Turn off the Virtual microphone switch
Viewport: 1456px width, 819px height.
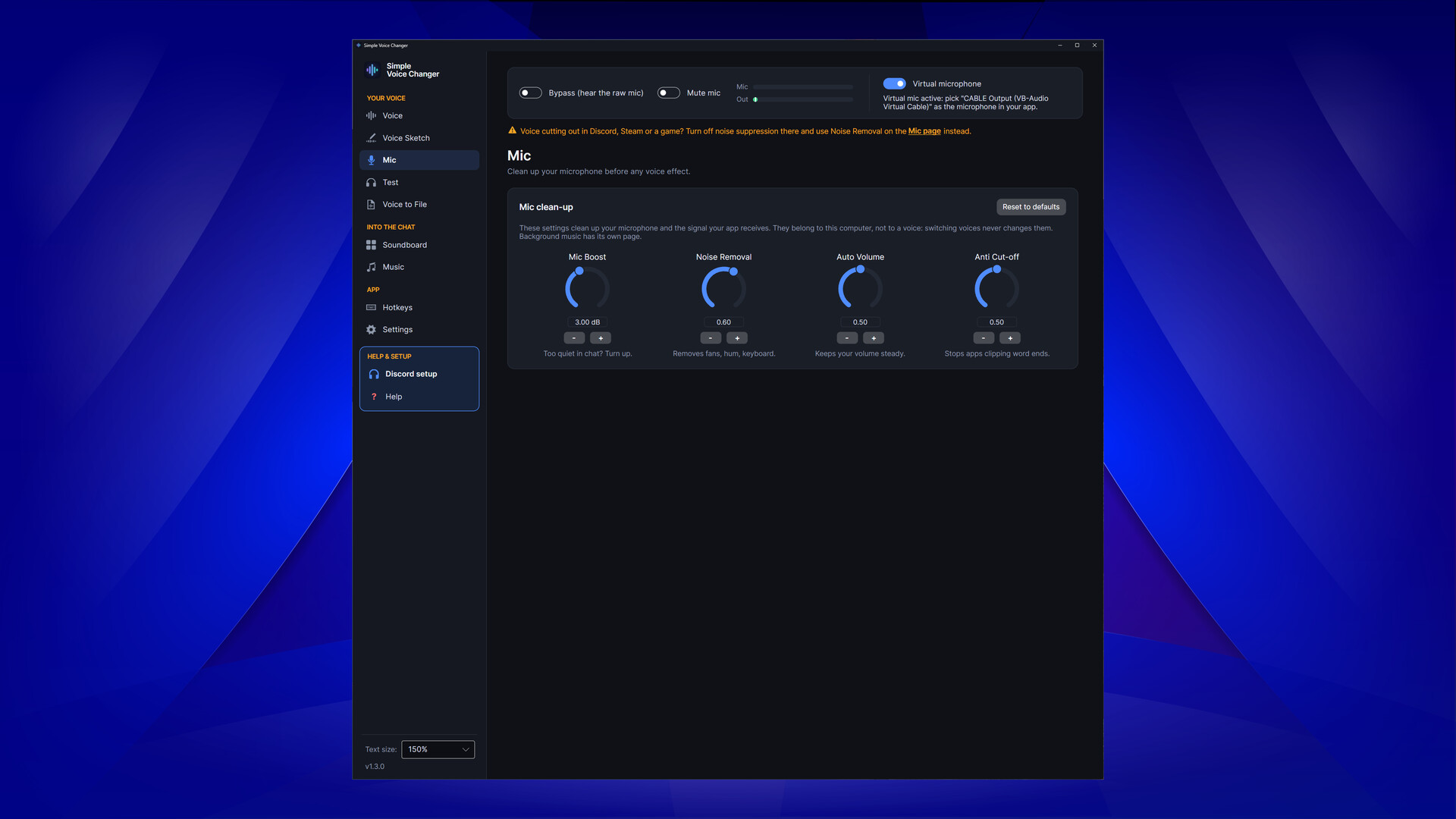point(894,83)
